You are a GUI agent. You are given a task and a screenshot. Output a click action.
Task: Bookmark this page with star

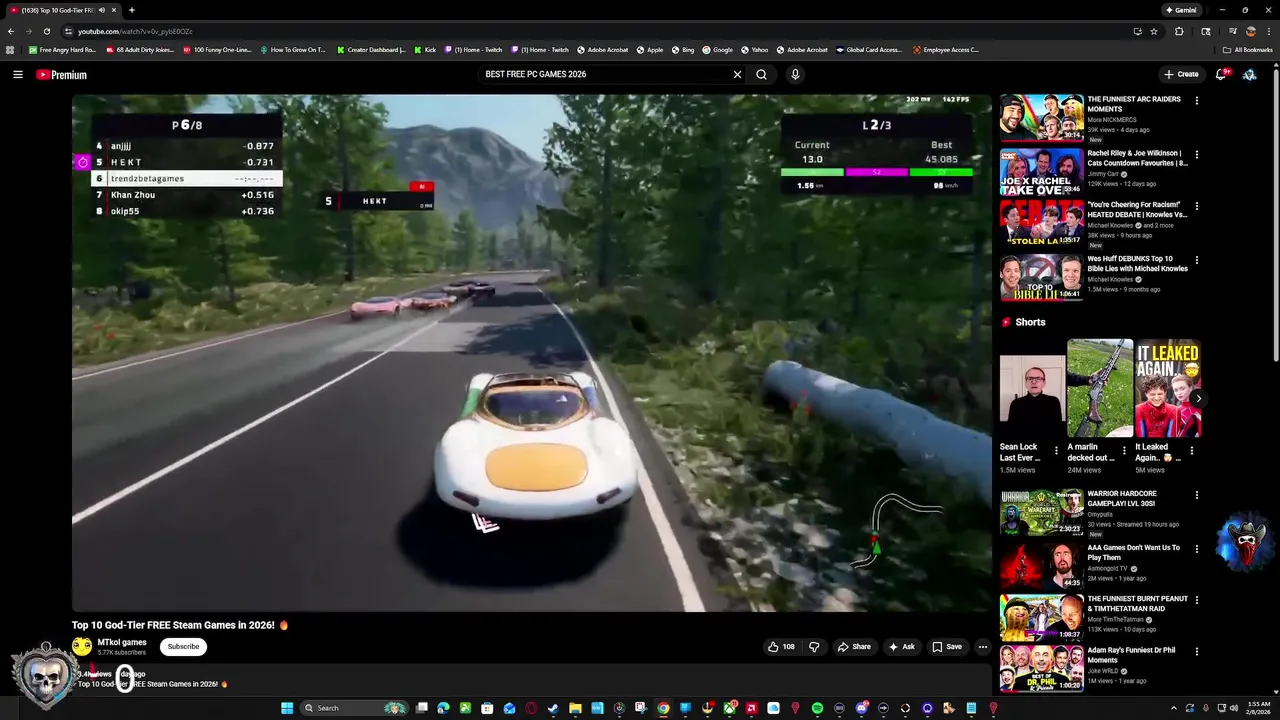click(x=1154, y=31)
